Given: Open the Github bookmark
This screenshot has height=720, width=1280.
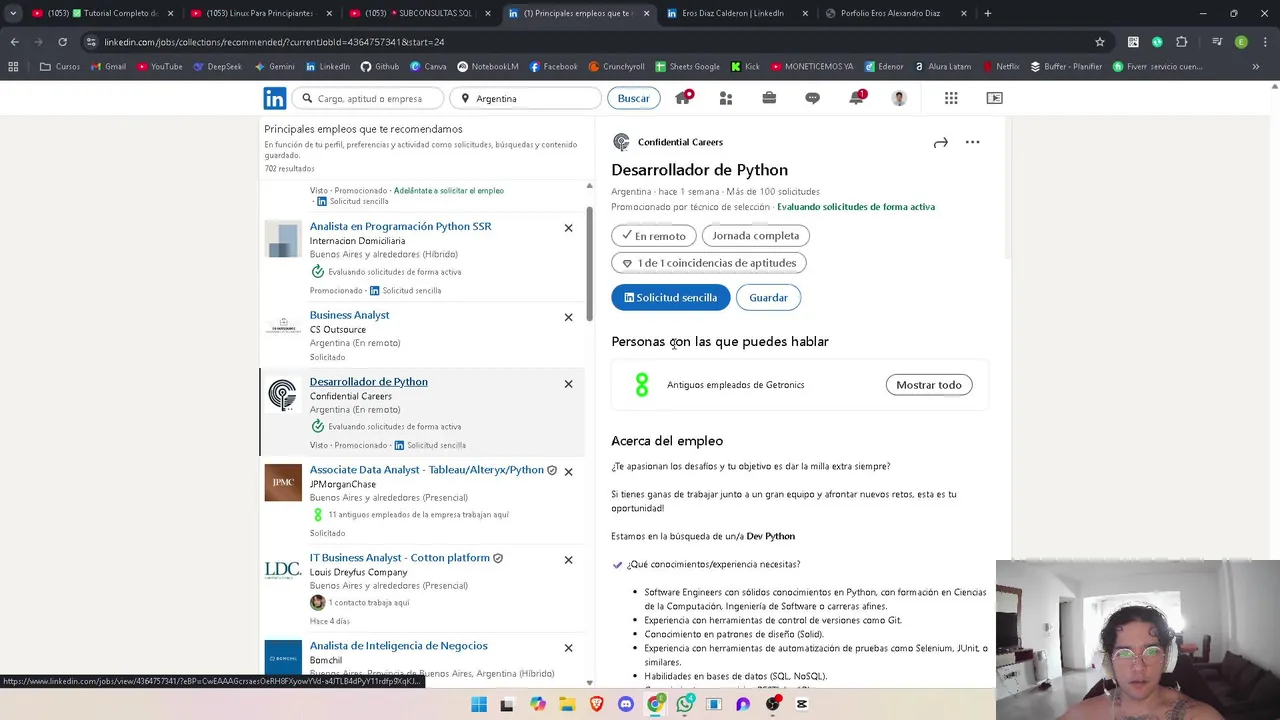Looking at the screenshot, I should point(379,67).
